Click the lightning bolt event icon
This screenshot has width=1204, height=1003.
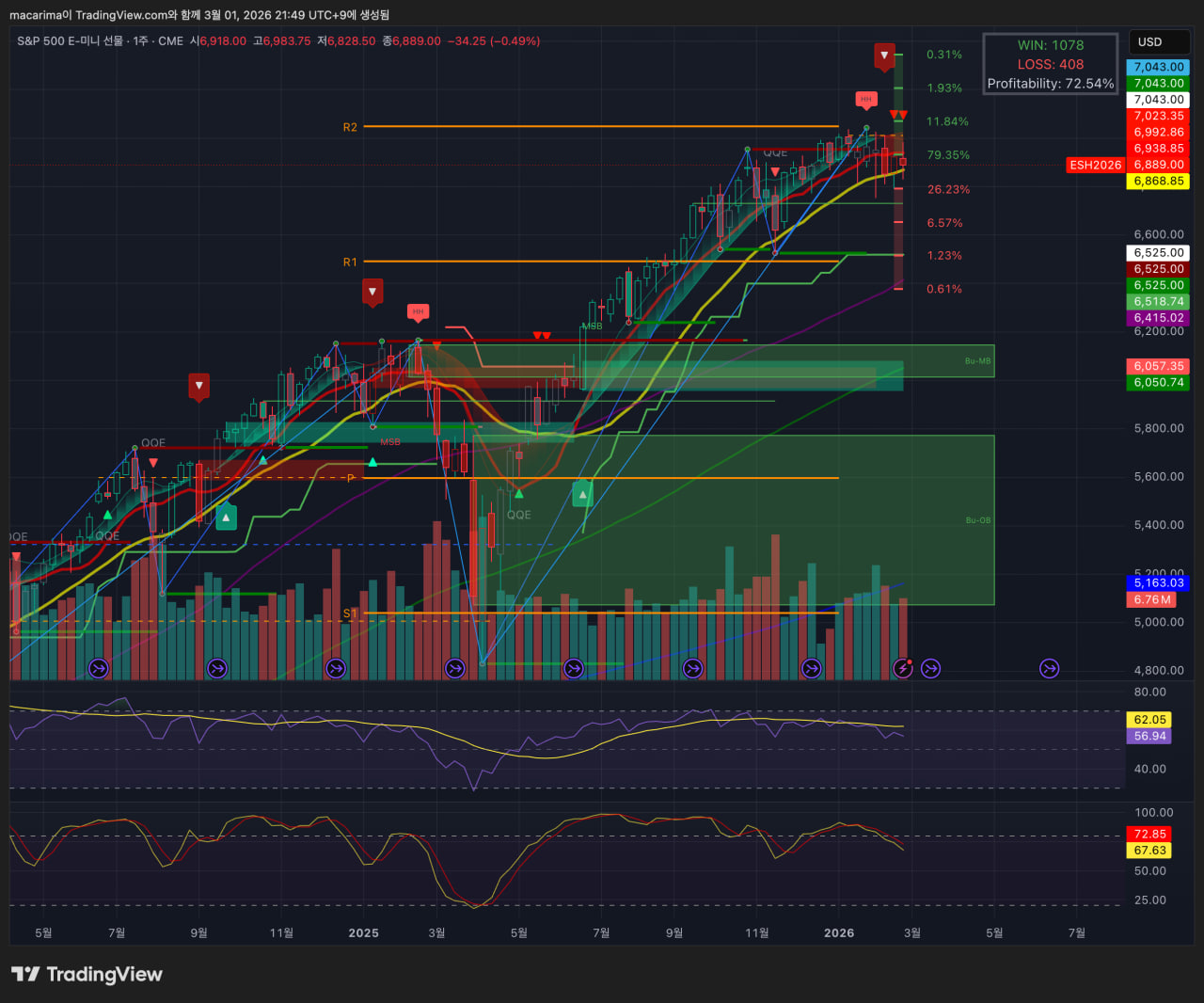coord(903,669)
